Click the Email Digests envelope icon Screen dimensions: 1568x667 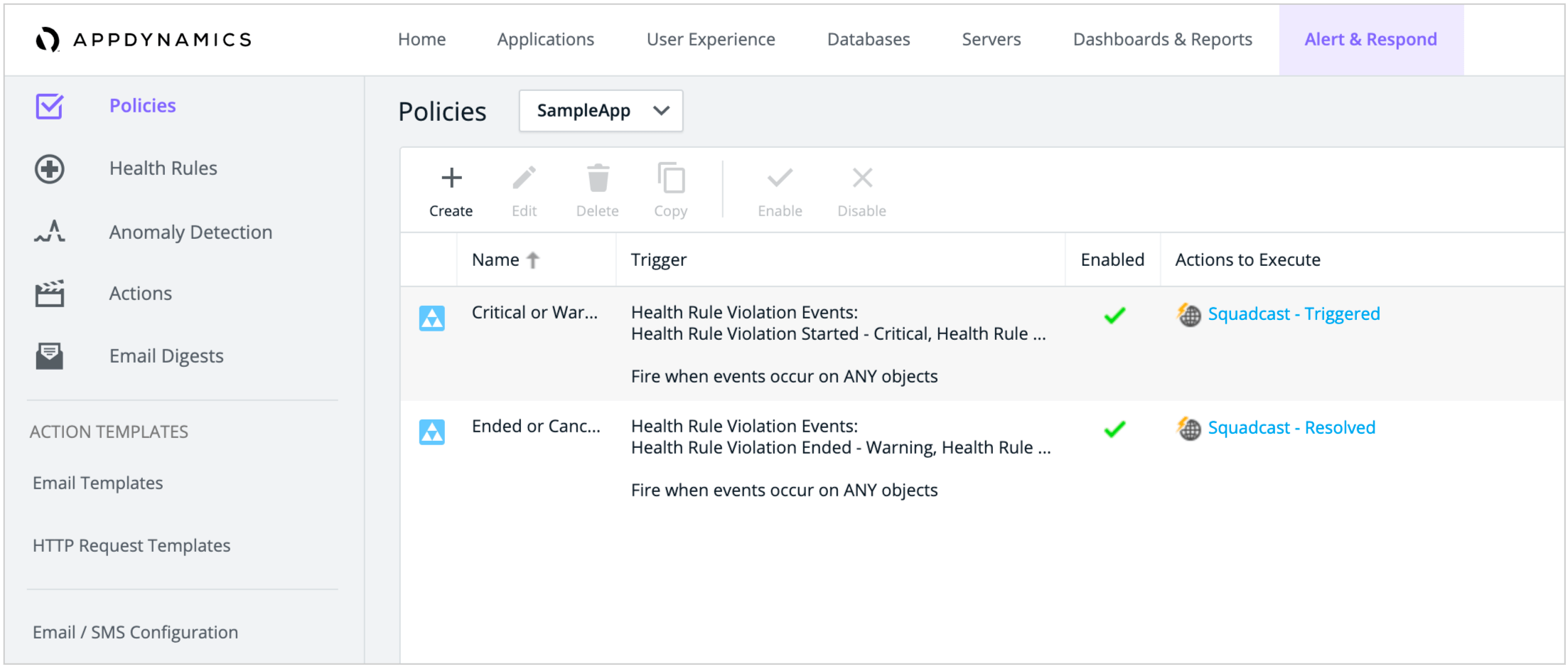(50, 356)
